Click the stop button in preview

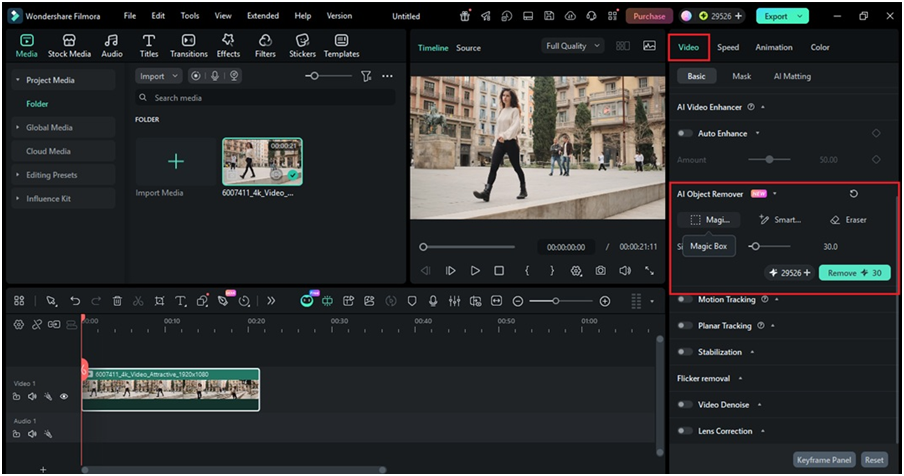(499, 270)
